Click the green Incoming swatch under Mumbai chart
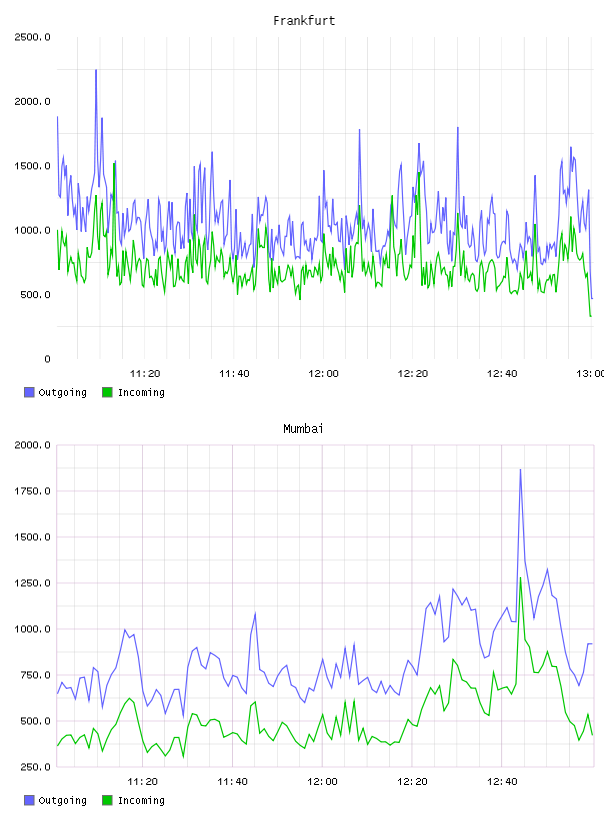 tap(107, 800)
